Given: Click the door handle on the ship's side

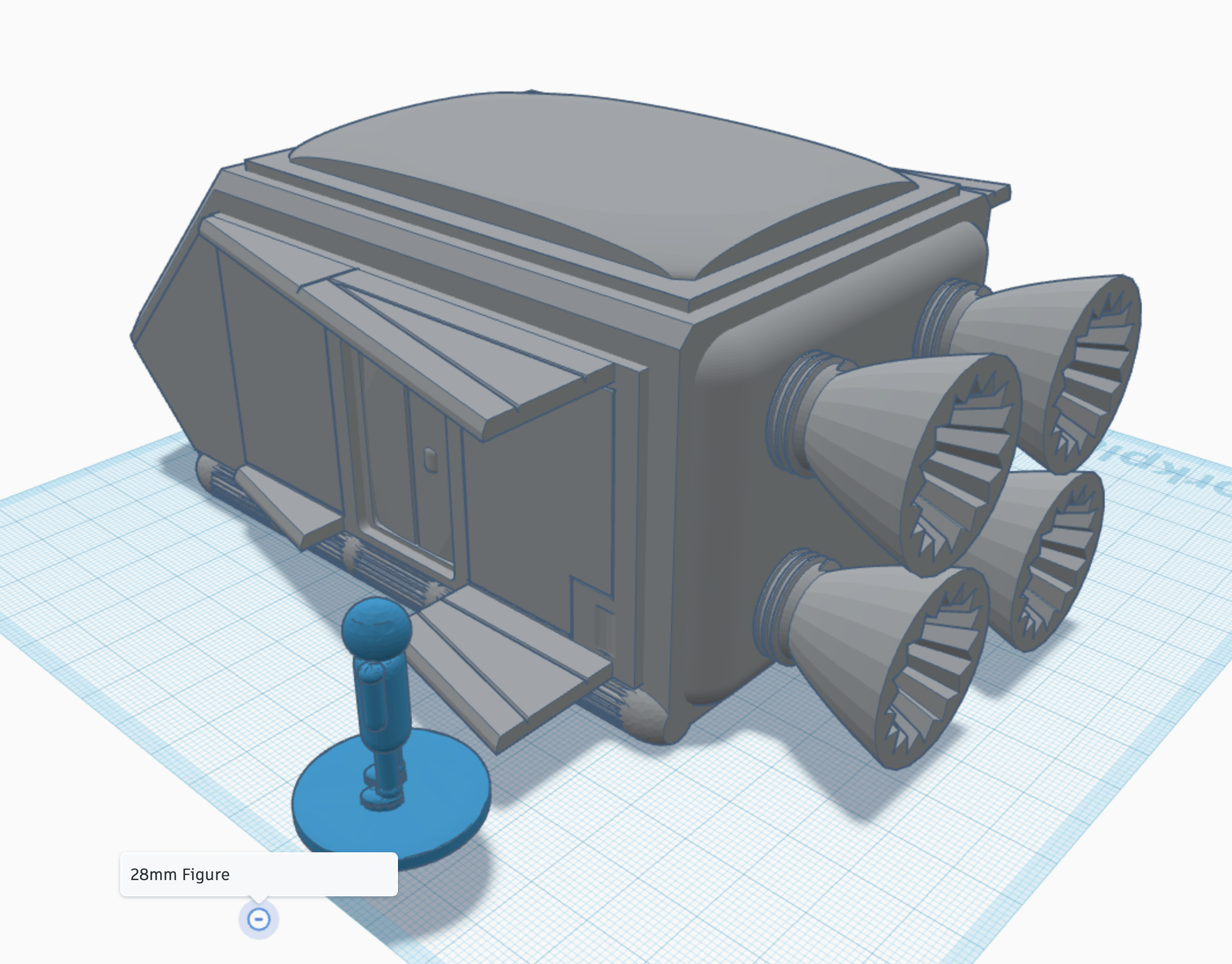Looking at the screenshot, I should click(x=431, y=460).
